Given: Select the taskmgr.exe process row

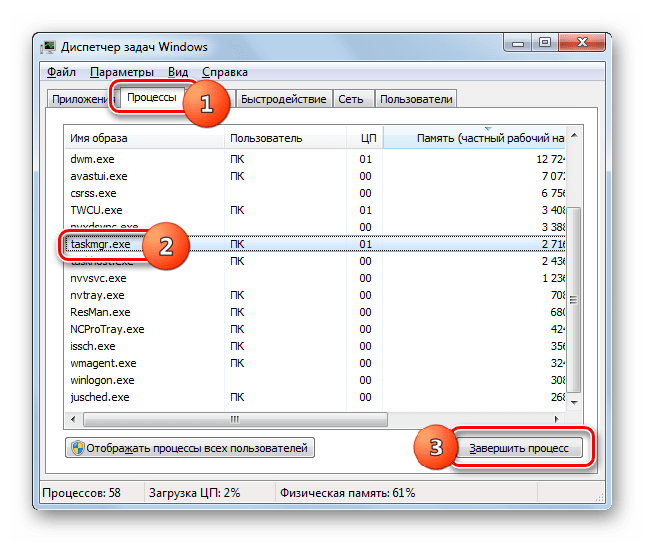Looking at the screenshot, I should [315, 244].
